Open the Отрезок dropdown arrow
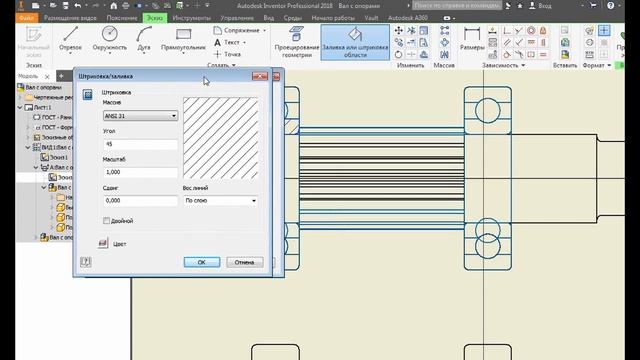Image resolution: width=640 pixels, height=360 pixels. pos(70,53)
